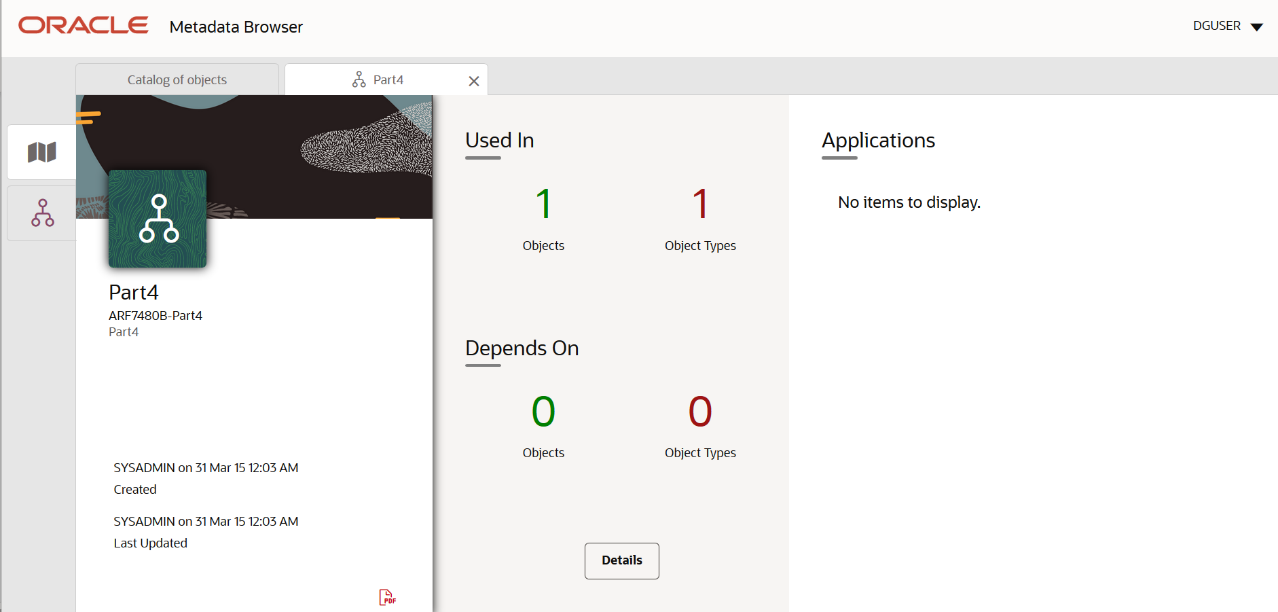Open the DGUSER account dropdown
Image resolution: width=1278 pixels, height=612 pixels.
tap(1228, 27)
